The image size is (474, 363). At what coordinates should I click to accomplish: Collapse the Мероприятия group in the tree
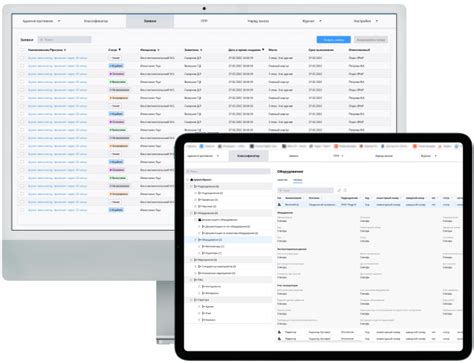tap(191, 260)
